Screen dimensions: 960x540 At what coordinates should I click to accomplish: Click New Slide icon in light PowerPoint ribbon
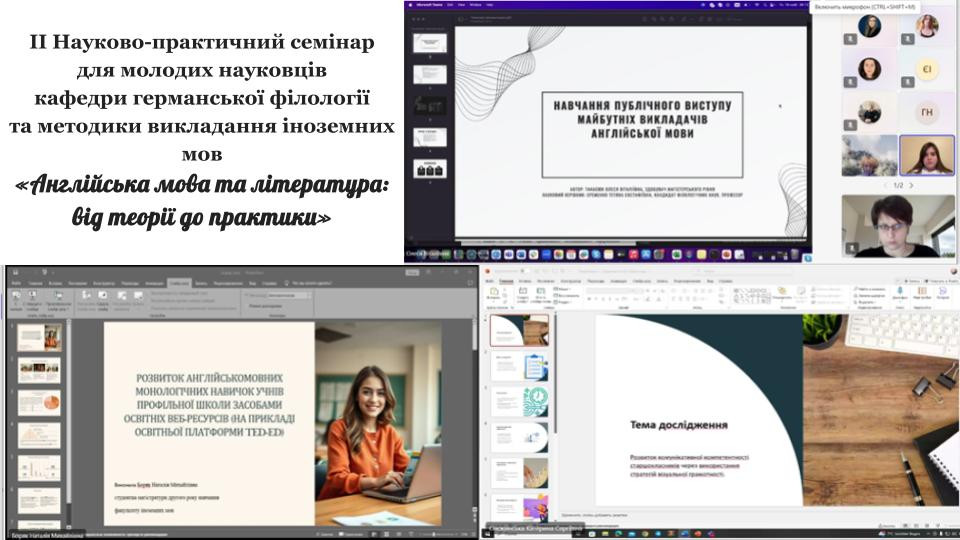tap(522, 291)
